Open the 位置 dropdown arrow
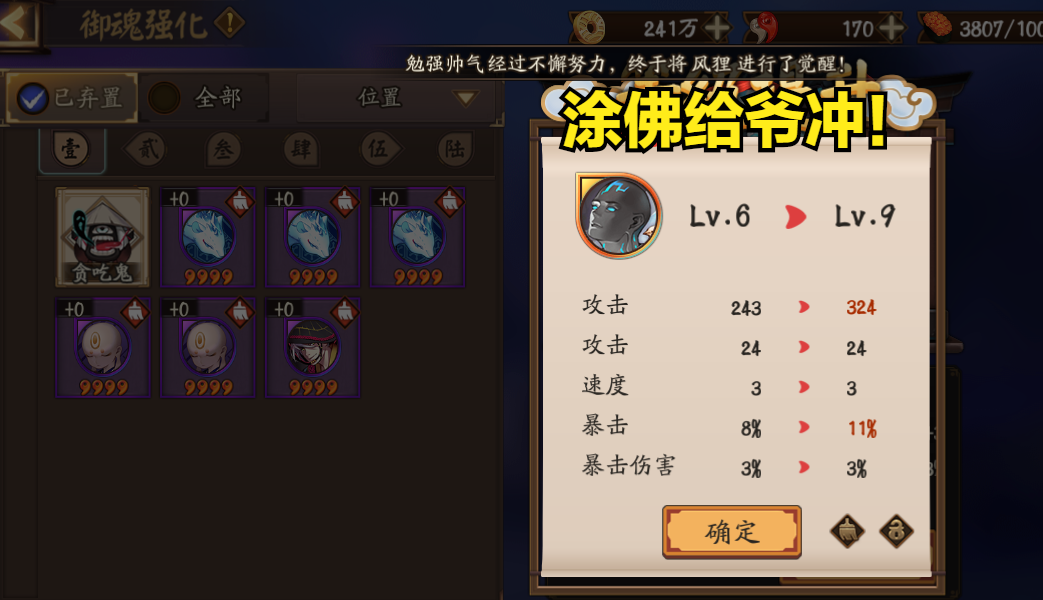 point(465,98)
